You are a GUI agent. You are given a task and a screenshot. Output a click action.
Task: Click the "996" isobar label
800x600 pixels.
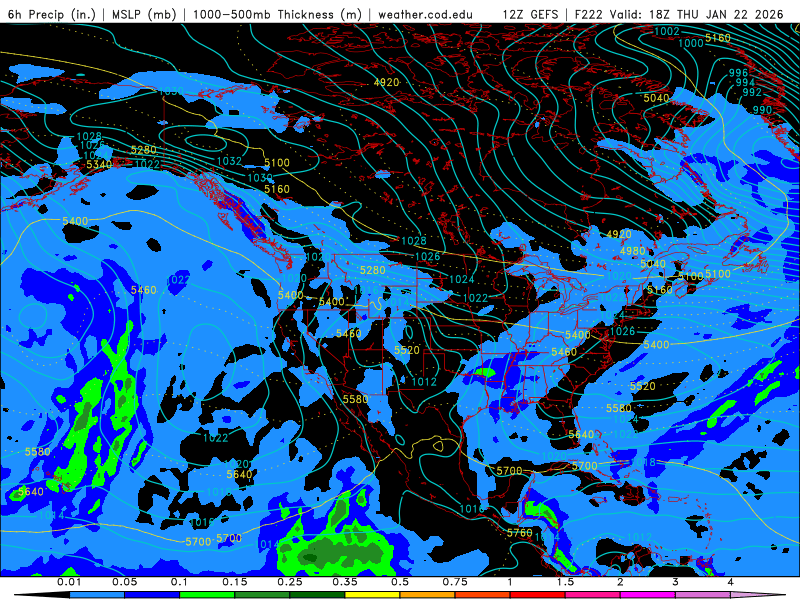(738, 73)
